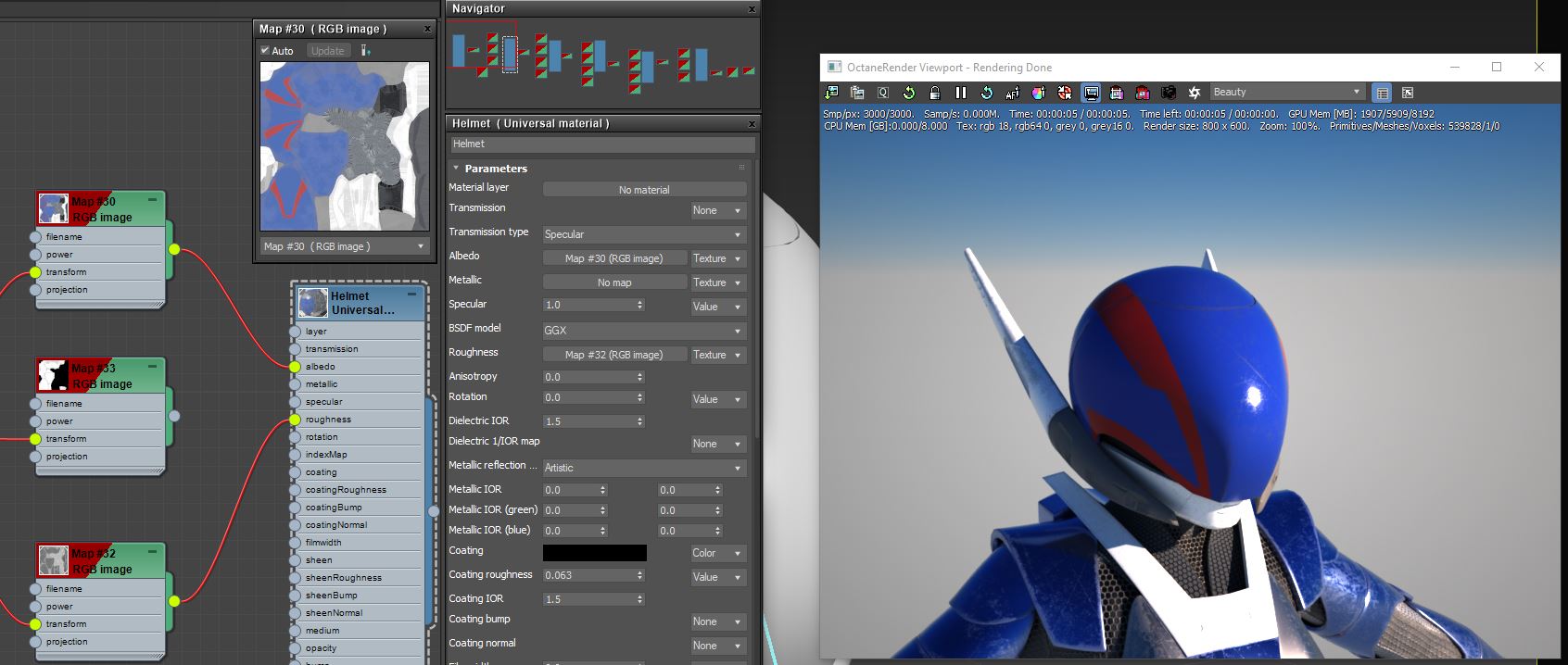Click the teal refresh arrow icon
This screenshot has width=1568, height=665.
(x=987, y=93)
